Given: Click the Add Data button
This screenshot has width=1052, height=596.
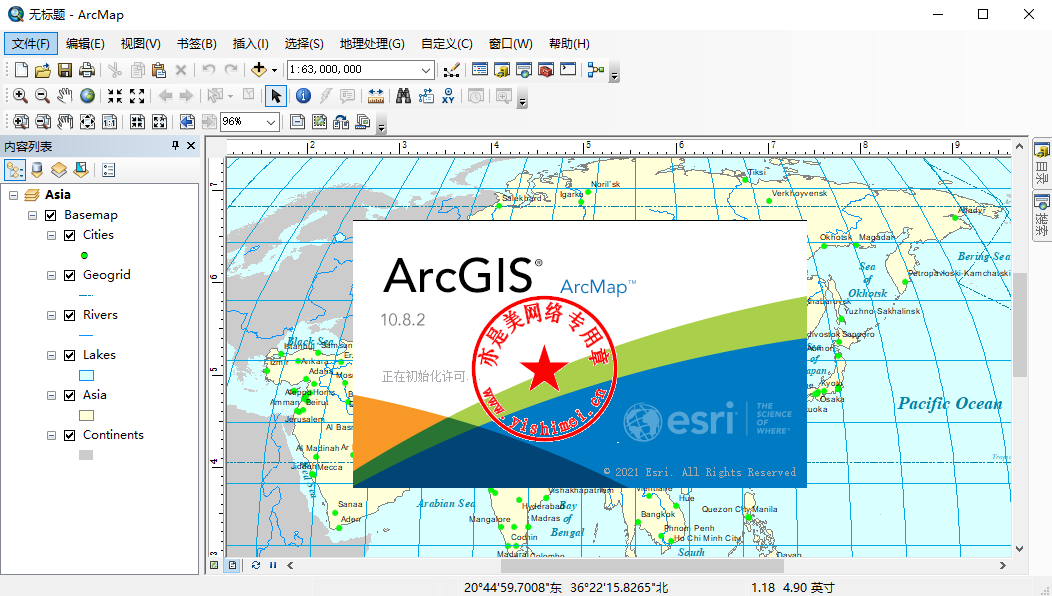Looking at the screenshot, I should click(x=259, y=69).
